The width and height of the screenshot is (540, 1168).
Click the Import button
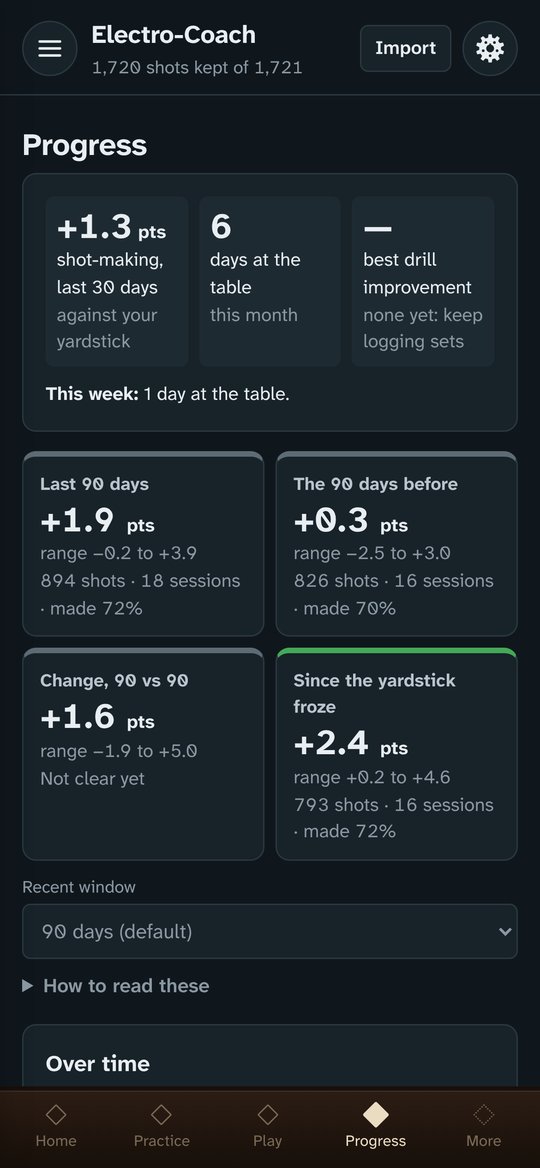click(405, 48)
